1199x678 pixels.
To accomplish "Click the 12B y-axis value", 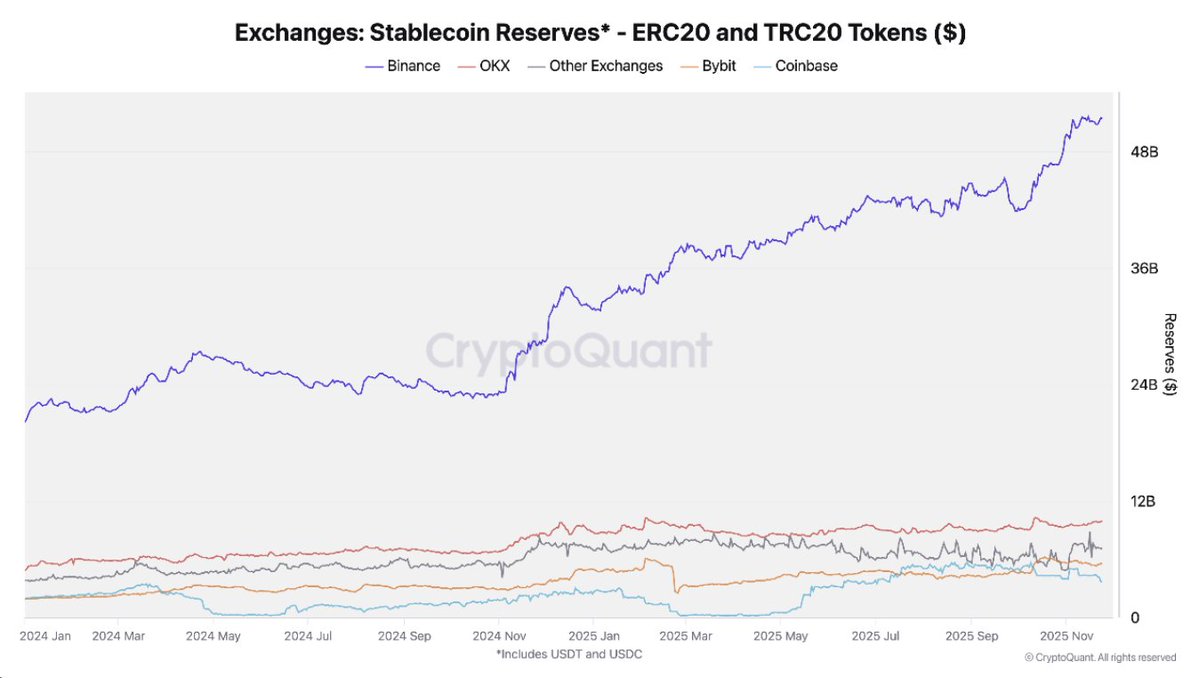I will 1144,501.
